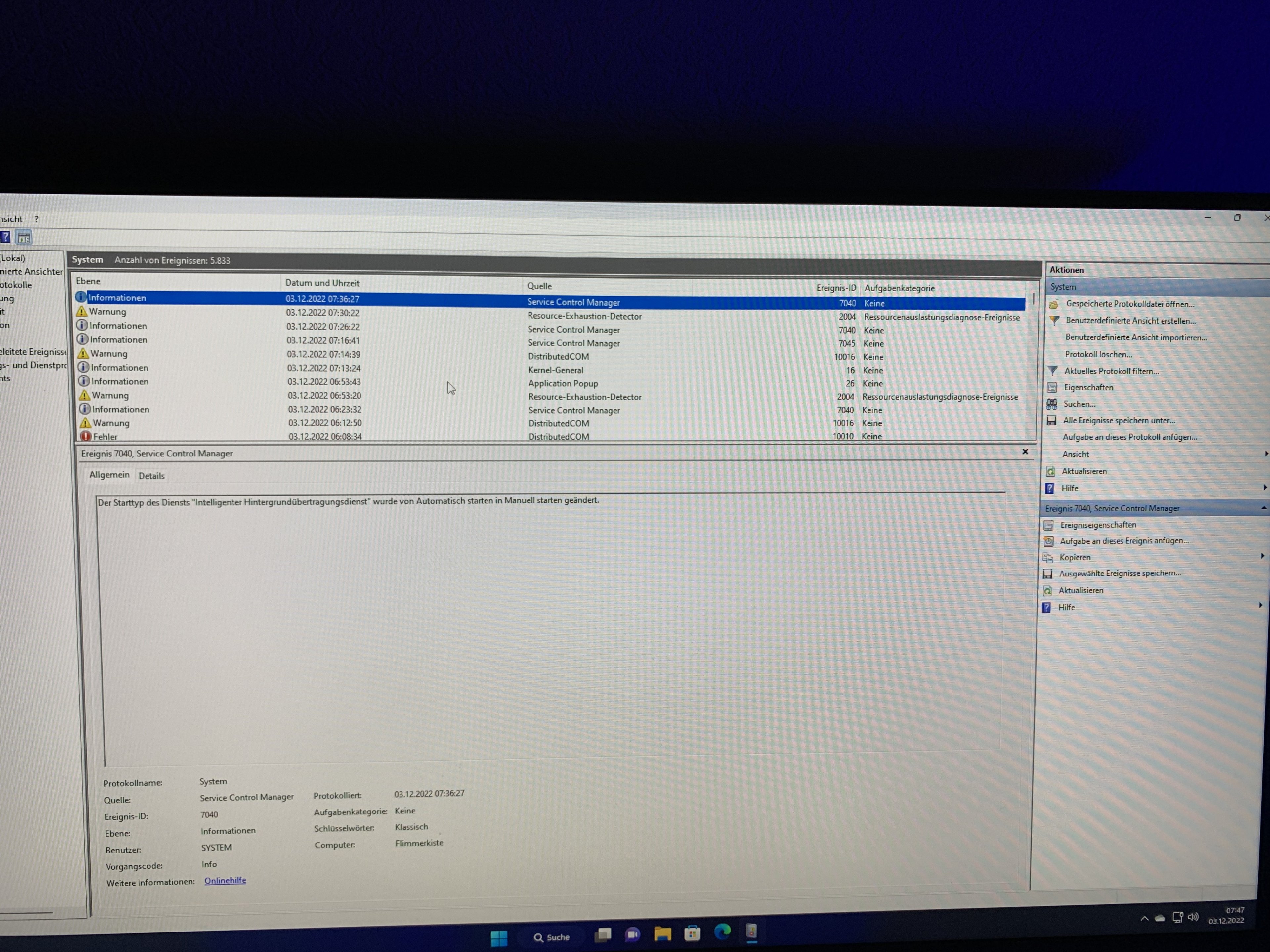Switch to the Details tab
The image size is (1270, 952).
pos(151,476)
